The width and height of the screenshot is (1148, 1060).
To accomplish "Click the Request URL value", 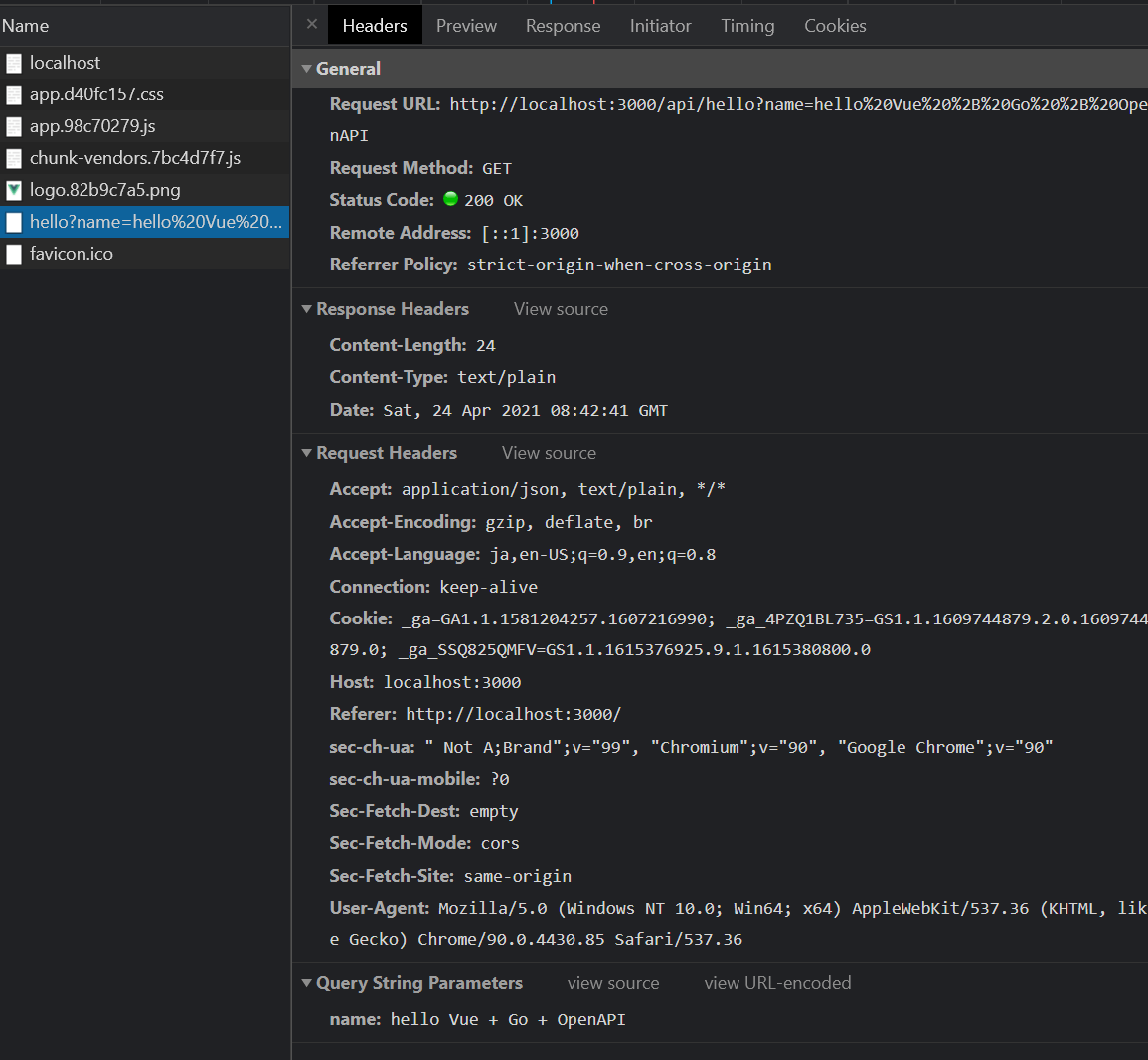I will pyautogui.click(x=738, y=120).
